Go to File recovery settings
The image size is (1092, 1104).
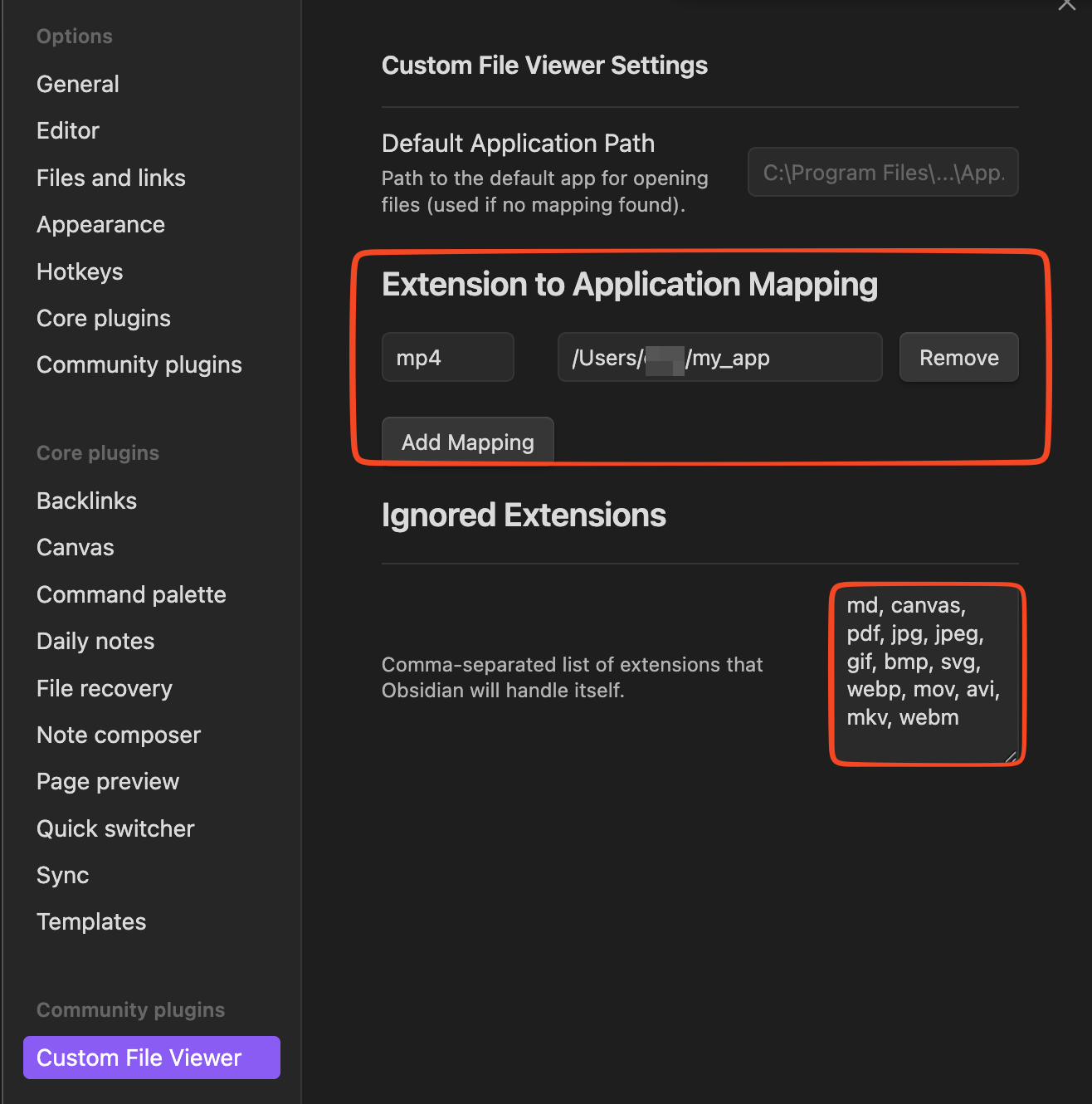coord(105,688)
